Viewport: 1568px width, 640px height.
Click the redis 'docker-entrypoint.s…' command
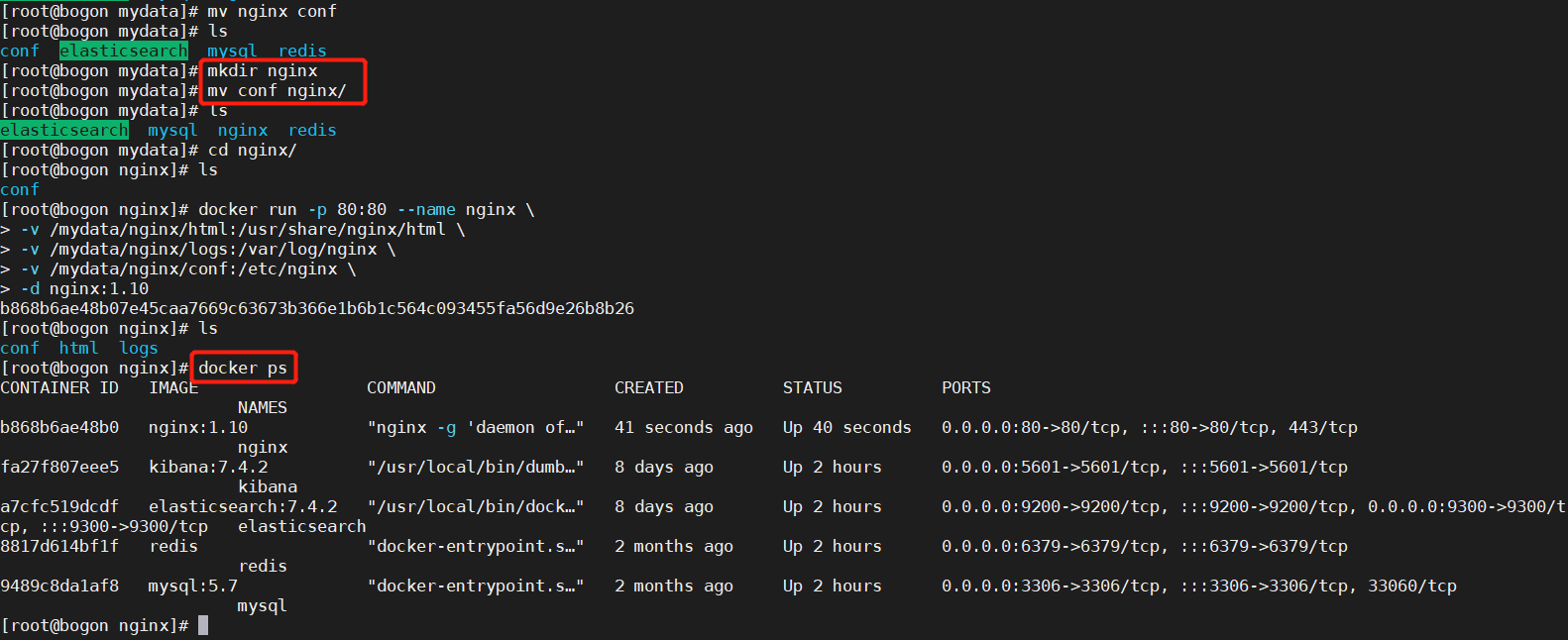(x=476, y=546)
